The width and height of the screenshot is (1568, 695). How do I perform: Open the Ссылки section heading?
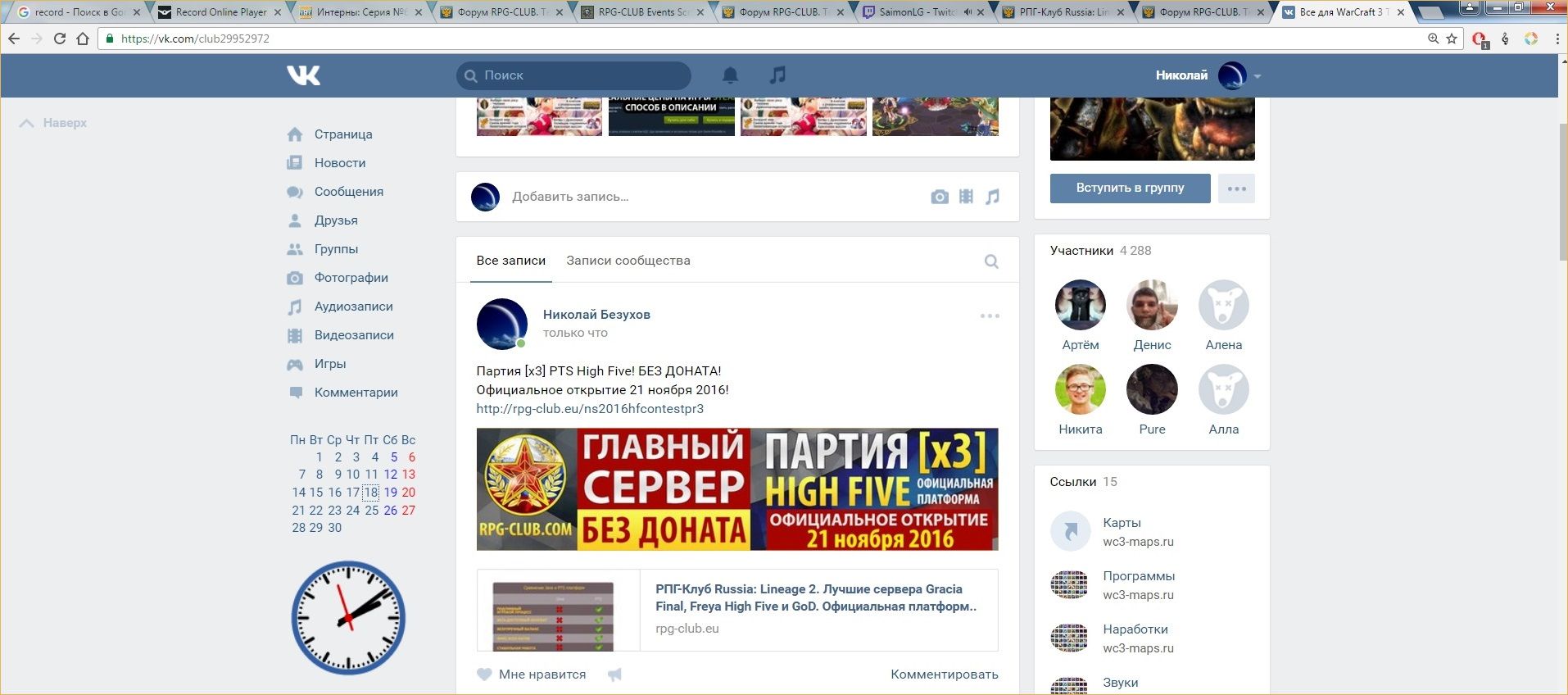coord(1072,482)
